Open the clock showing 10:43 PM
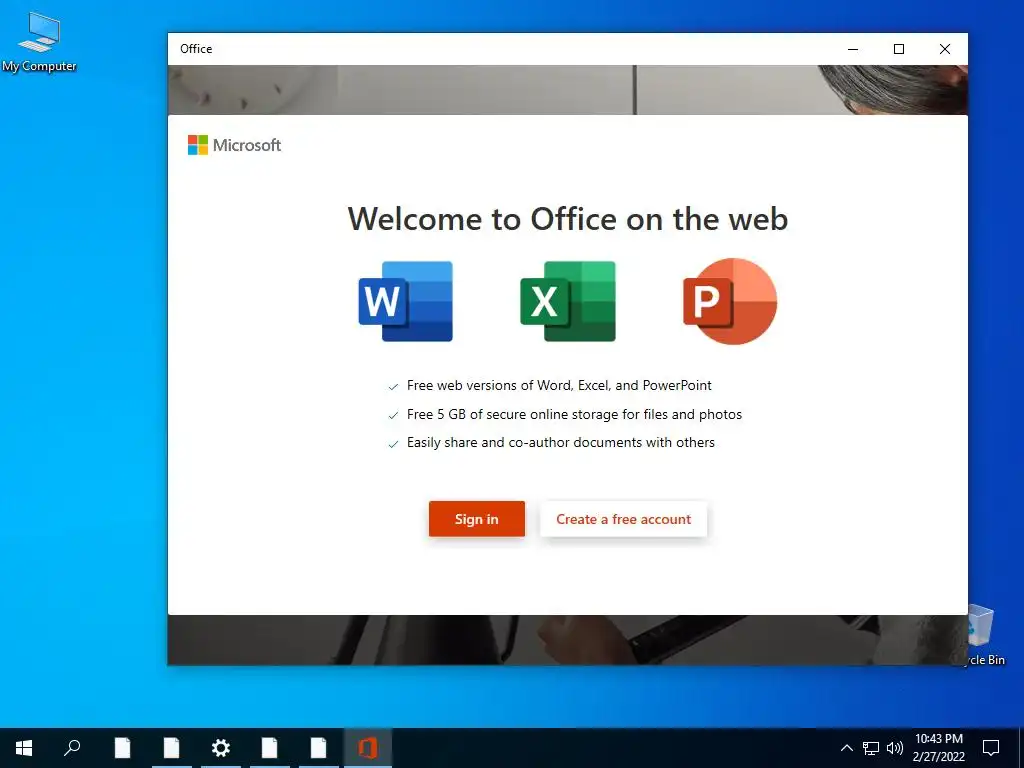Viewport: 1024px width, 768px height. [x=938, y=748]
